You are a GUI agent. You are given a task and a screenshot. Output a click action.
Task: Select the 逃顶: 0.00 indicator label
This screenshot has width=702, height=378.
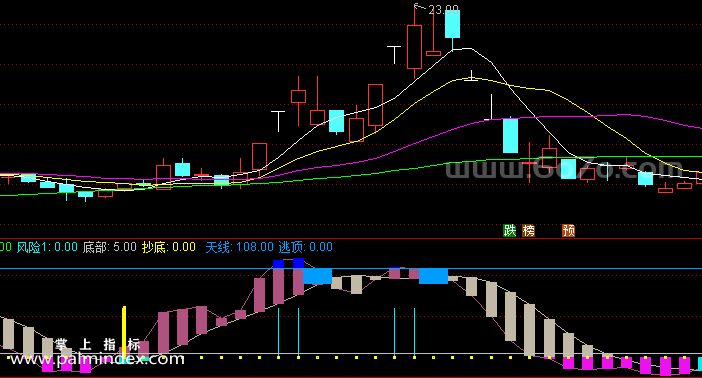pyautogui.click(x=306, y=247)
